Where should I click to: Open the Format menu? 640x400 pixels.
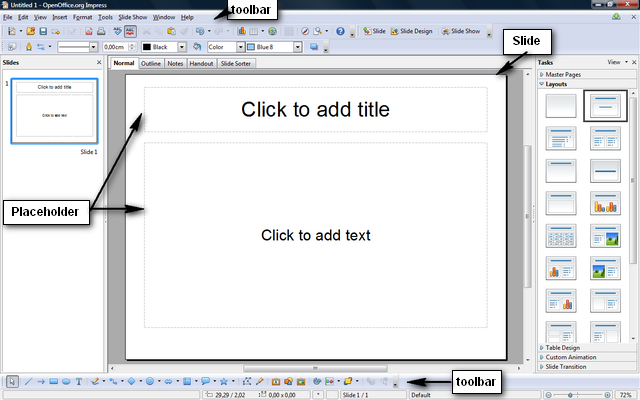(x=82, y=17)
